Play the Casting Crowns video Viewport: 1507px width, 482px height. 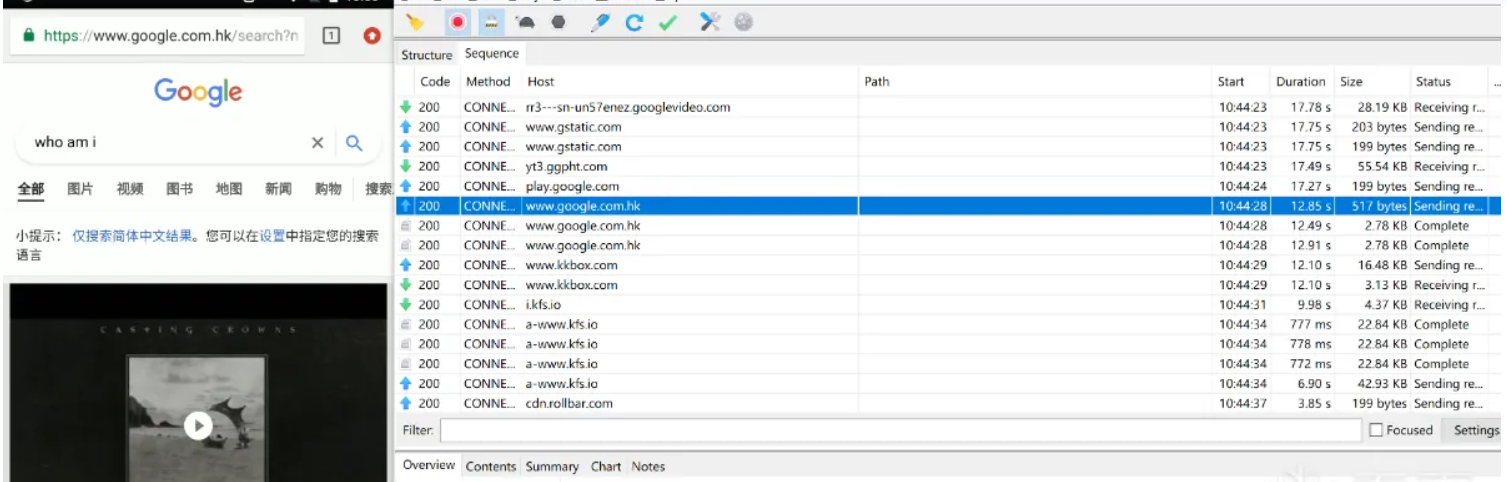click(x=198, y=426)
